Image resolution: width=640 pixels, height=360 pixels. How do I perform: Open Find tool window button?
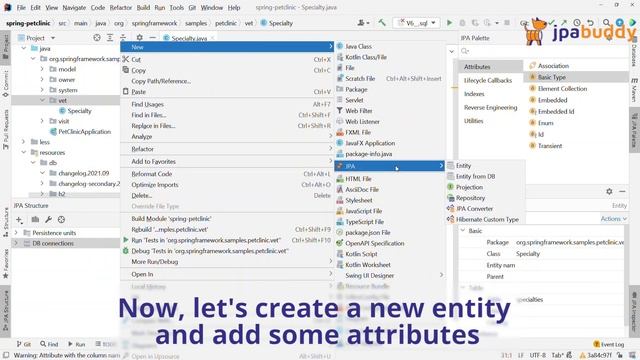pyautogui.click(x=49, y=344)
